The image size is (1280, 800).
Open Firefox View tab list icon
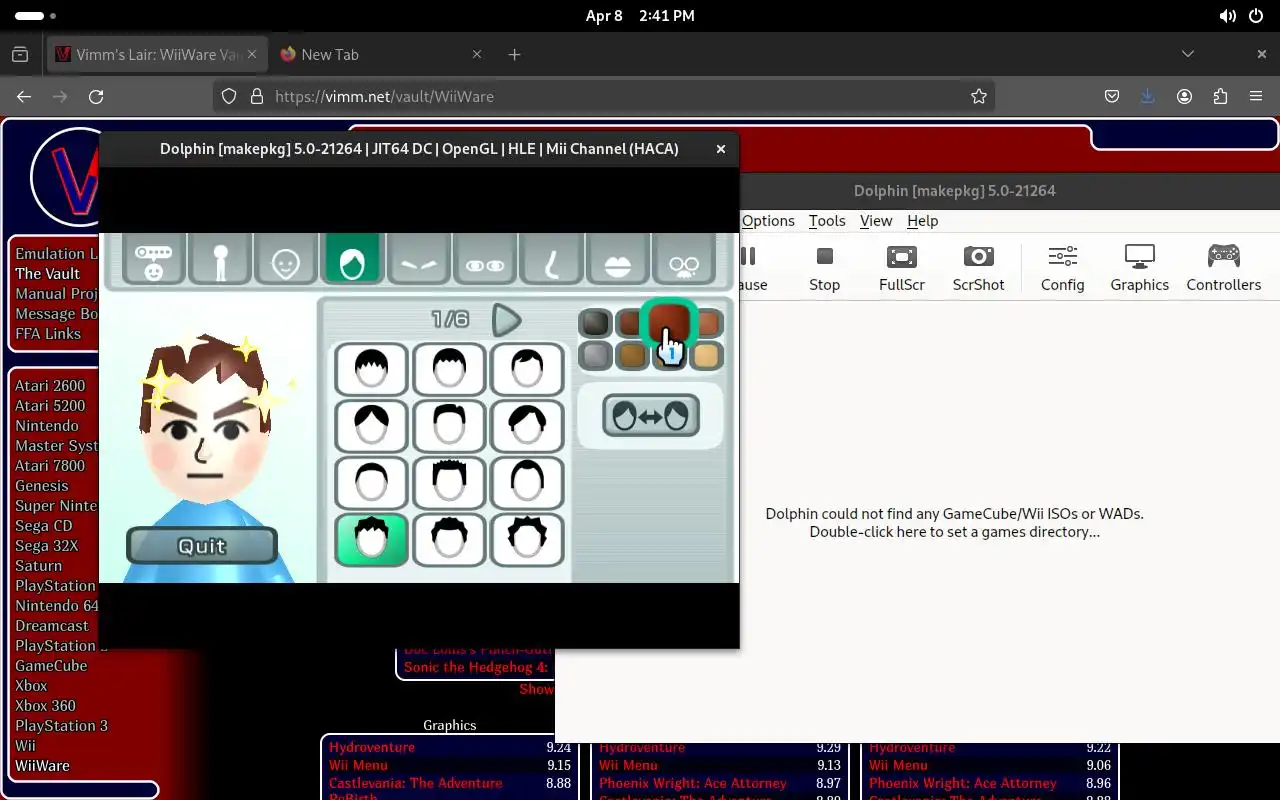click(x=20, y=54)
